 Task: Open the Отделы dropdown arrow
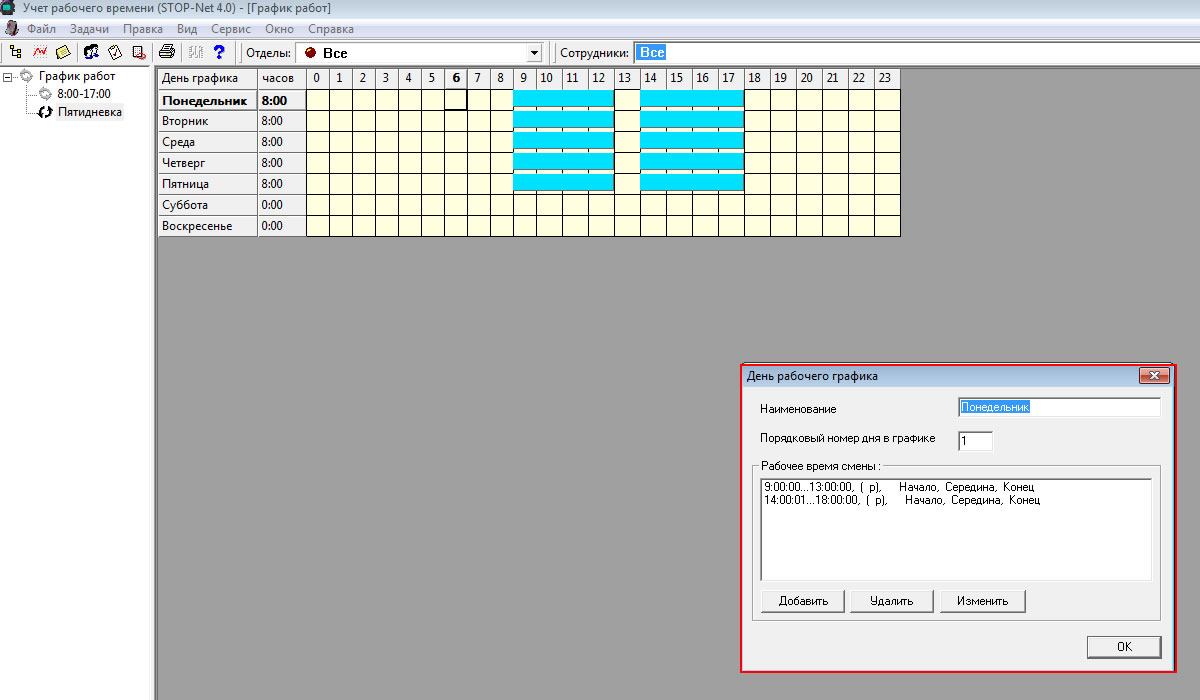[534, 52]
